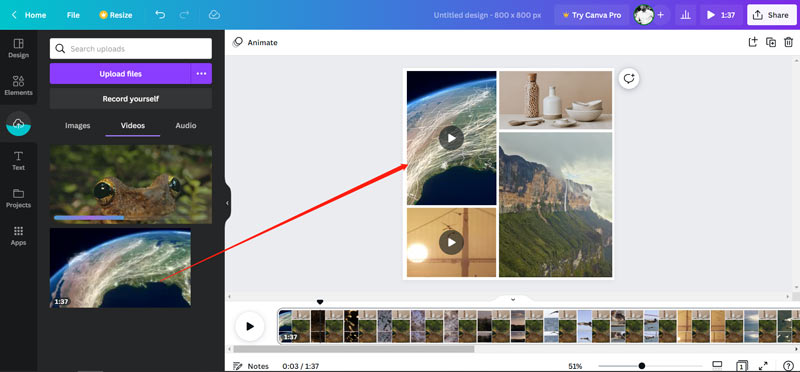Switch to the Images tab

click(78, 126)
